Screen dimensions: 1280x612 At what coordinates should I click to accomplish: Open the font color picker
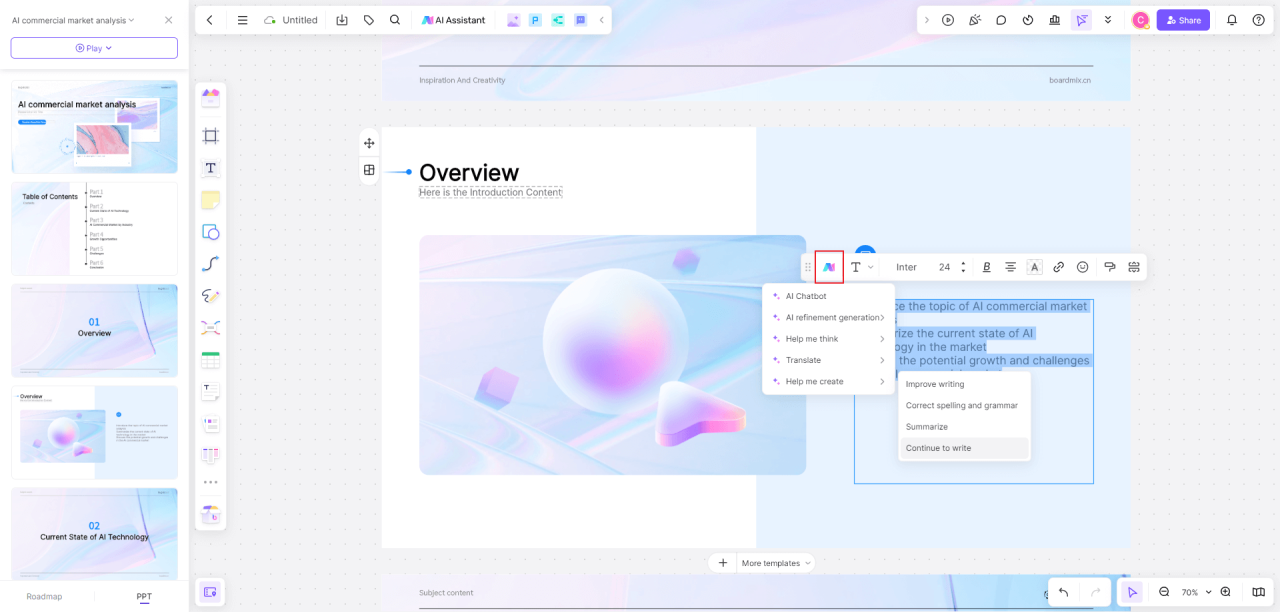click(x=1034, y=266)
